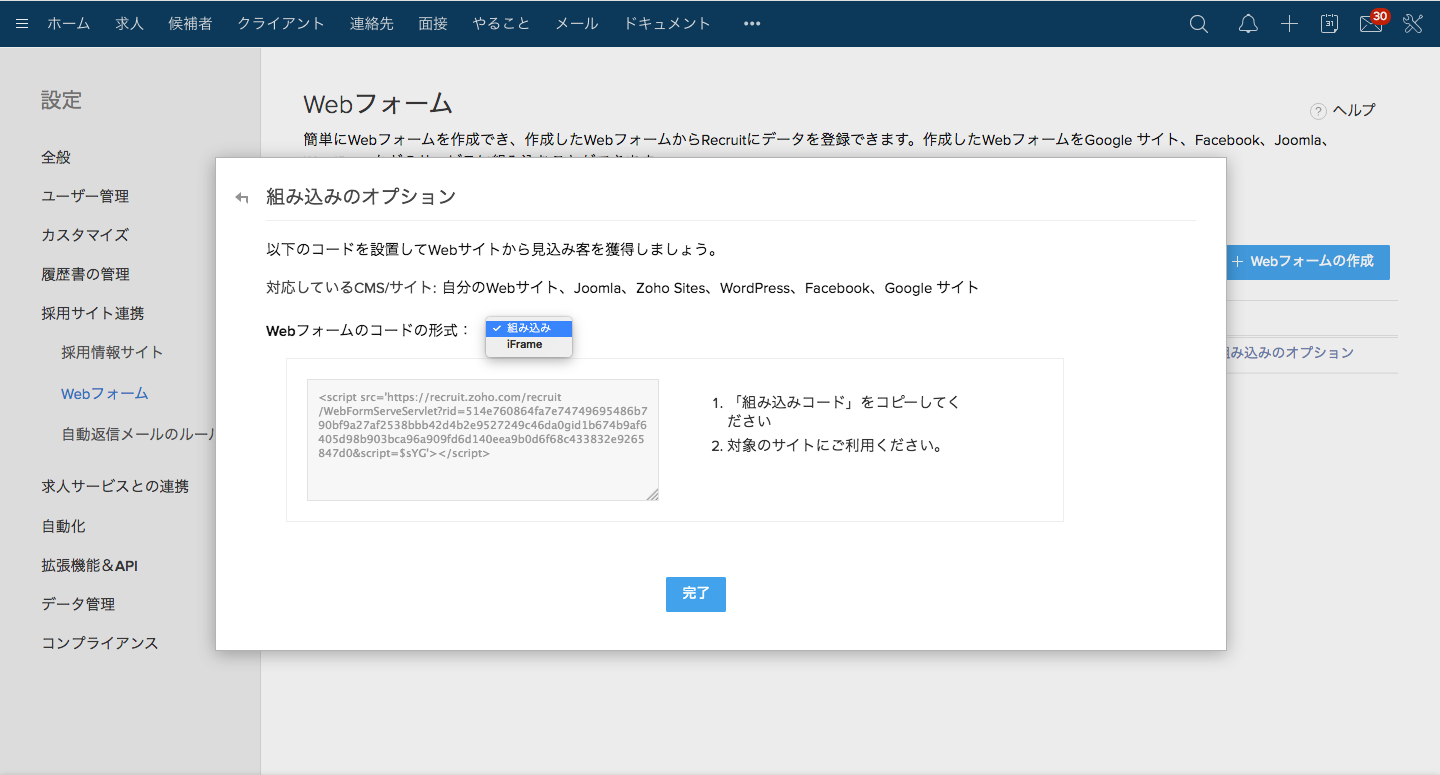Click instruction step 対象のサイトにご利用ください
The image size is (1440, 775).
tap(836, 445)
